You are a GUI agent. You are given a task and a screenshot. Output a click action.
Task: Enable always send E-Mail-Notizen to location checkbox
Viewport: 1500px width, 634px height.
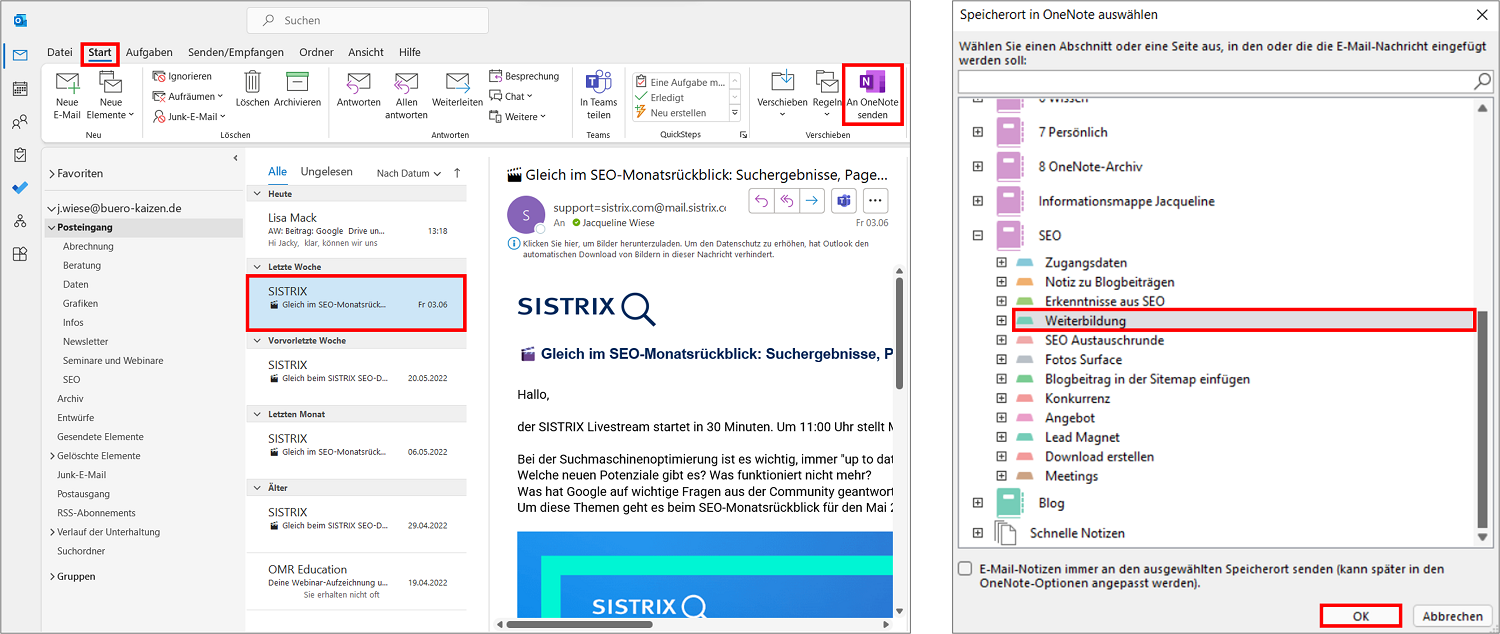click(x=965, y=569)
